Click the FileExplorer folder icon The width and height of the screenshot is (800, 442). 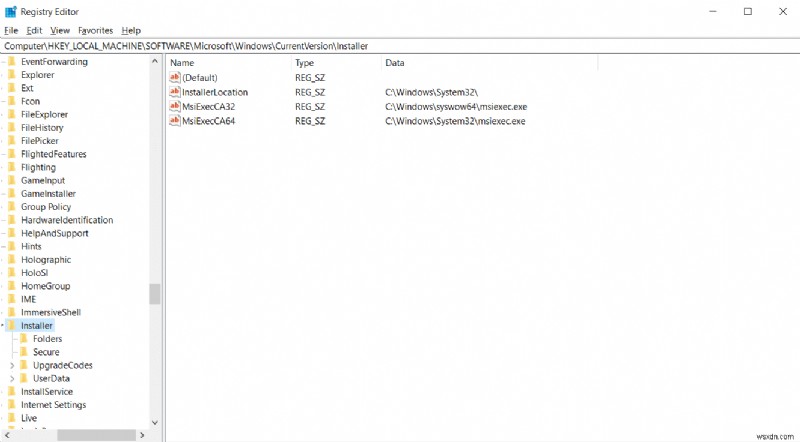pyautogui.click(x=12, y=114)
